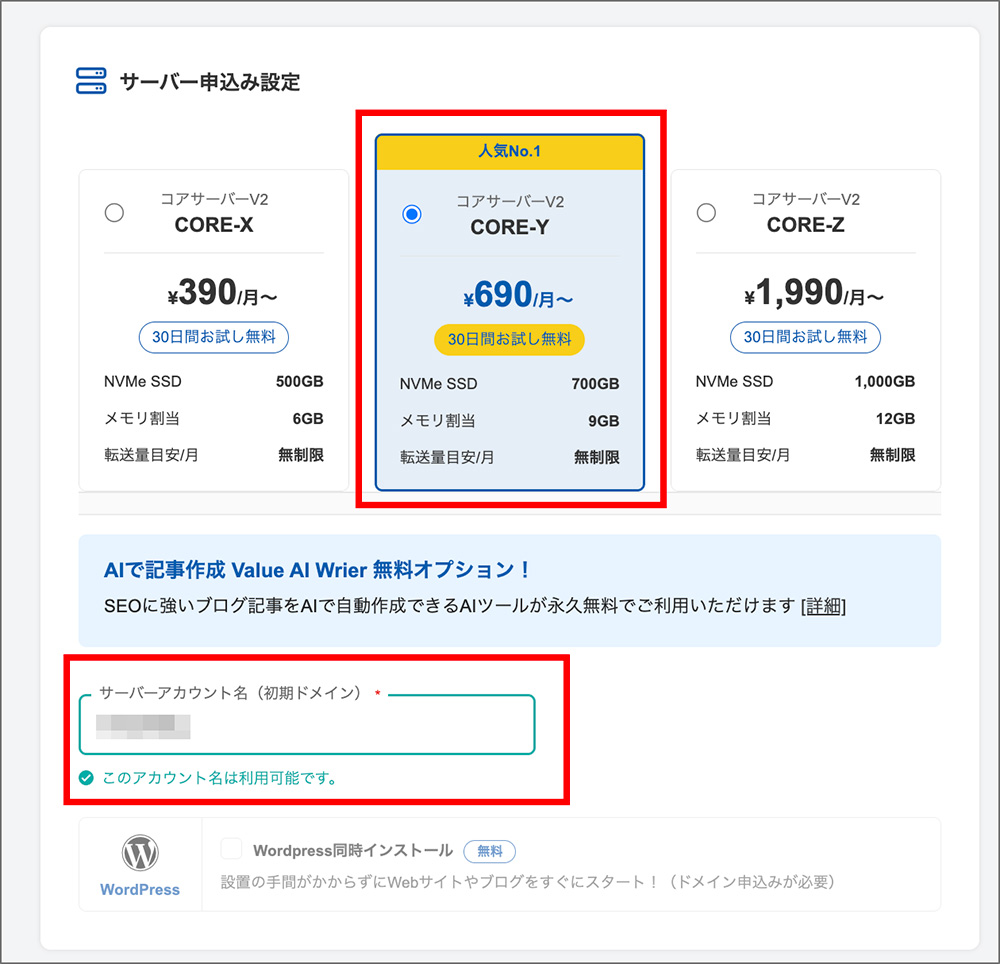Image resolution: width=1000 pixels, height=964 pixels.
Task: Click the 30日間お試し無料 badge under CORE-Y
Action: [509, 340]
